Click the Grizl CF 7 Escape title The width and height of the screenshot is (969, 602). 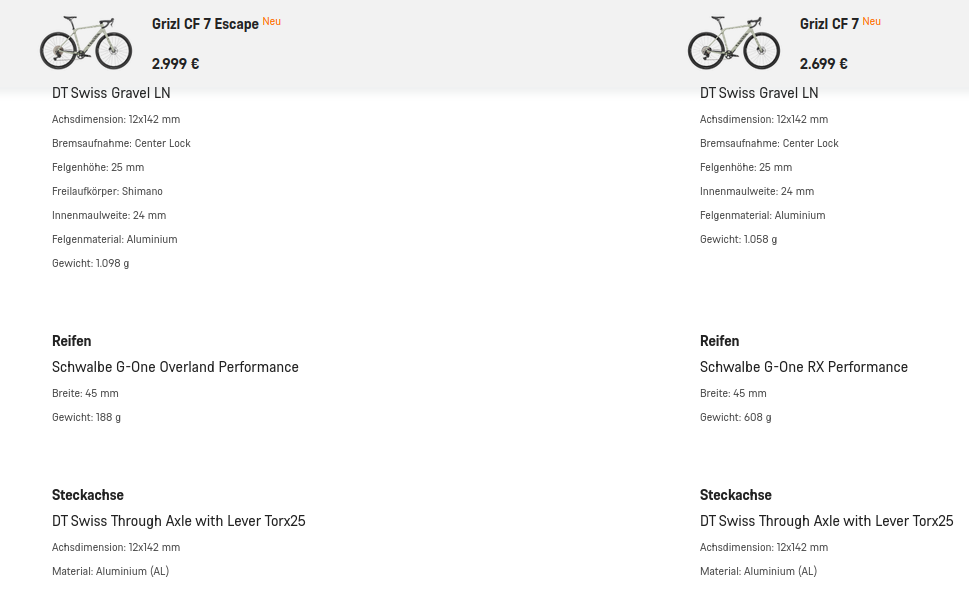pyautogui.click(x=205, y=24)
